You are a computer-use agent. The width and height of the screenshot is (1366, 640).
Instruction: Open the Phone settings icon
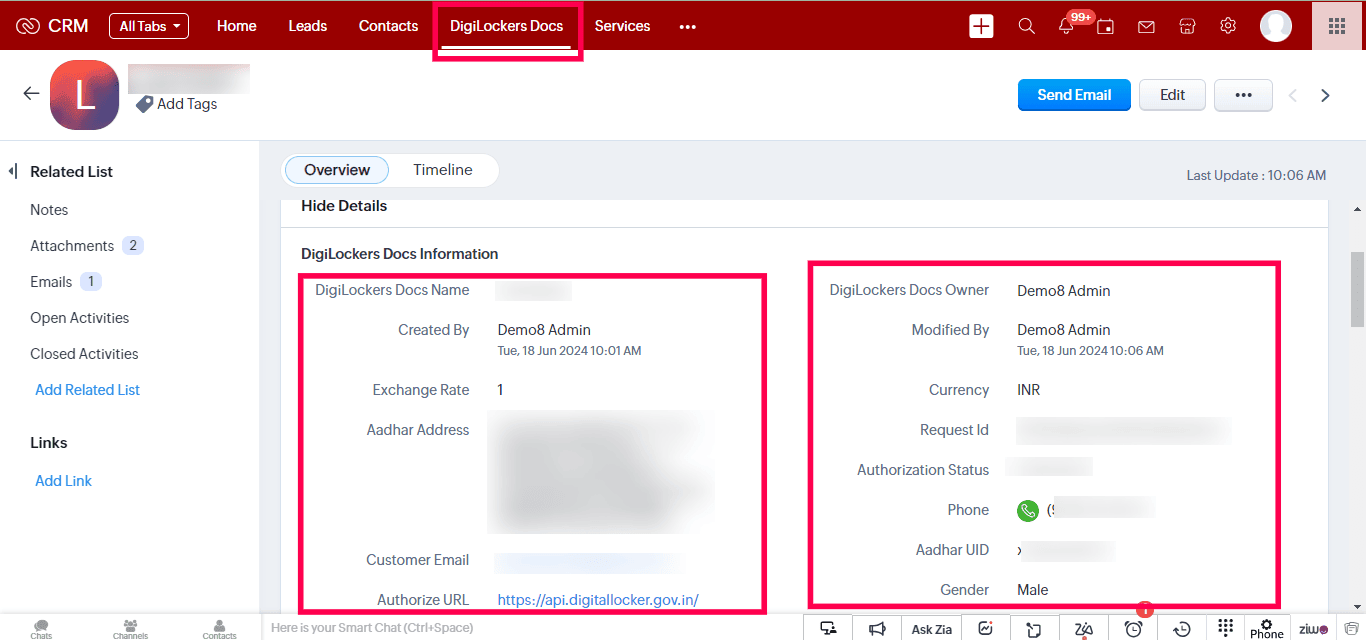coord(1266,627)
